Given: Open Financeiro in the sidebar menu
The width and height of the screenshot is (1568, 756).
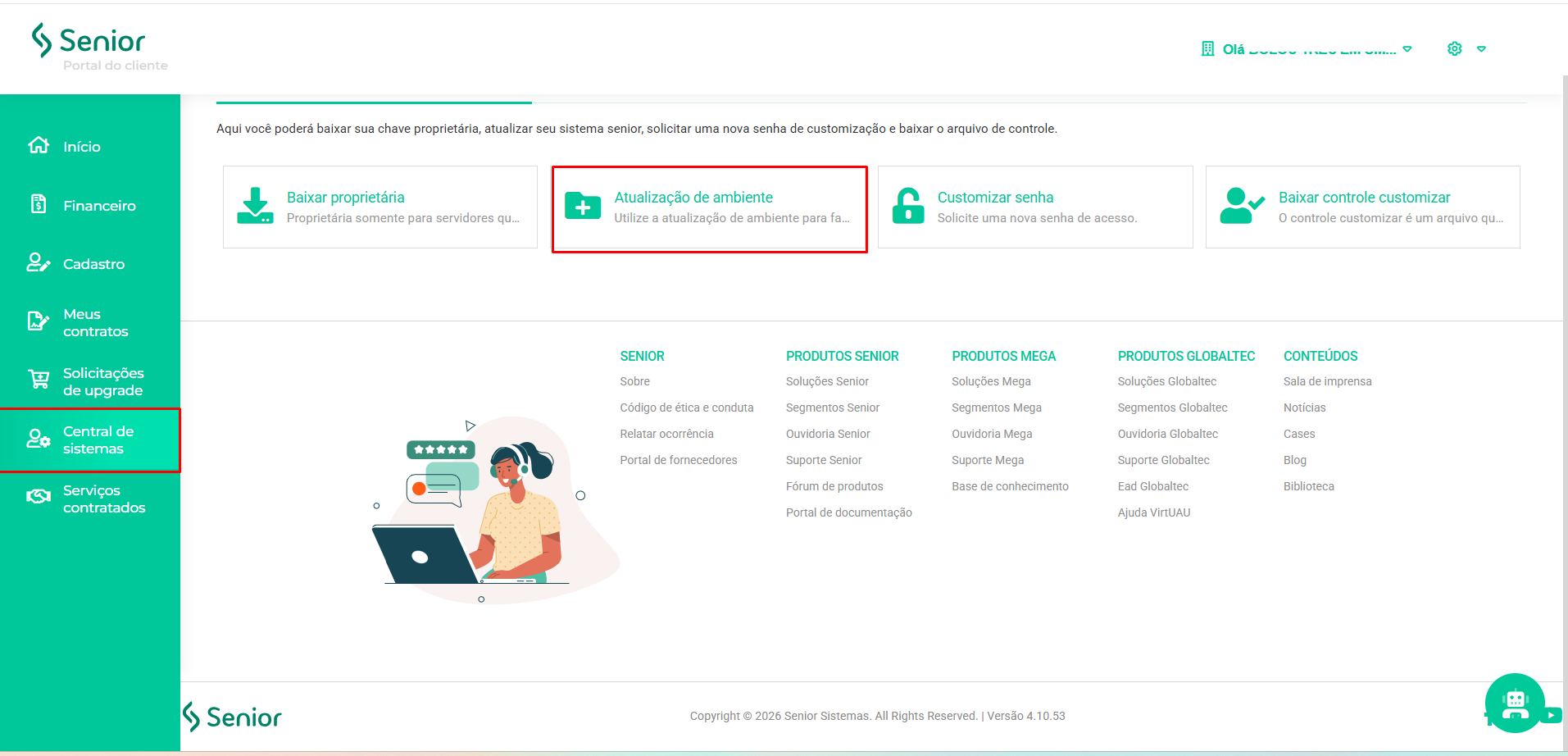Looking at the screenshot, I should [99, 206].
